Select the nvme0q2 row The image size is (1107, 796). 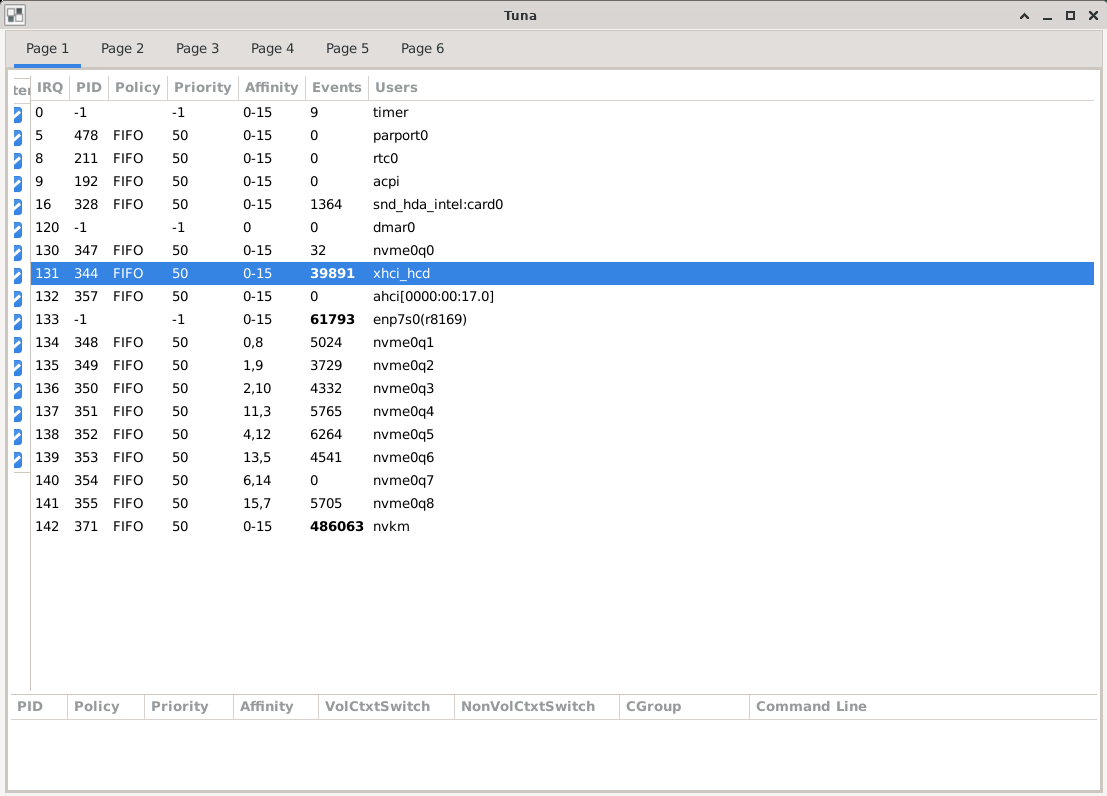(x=562, y=365)
